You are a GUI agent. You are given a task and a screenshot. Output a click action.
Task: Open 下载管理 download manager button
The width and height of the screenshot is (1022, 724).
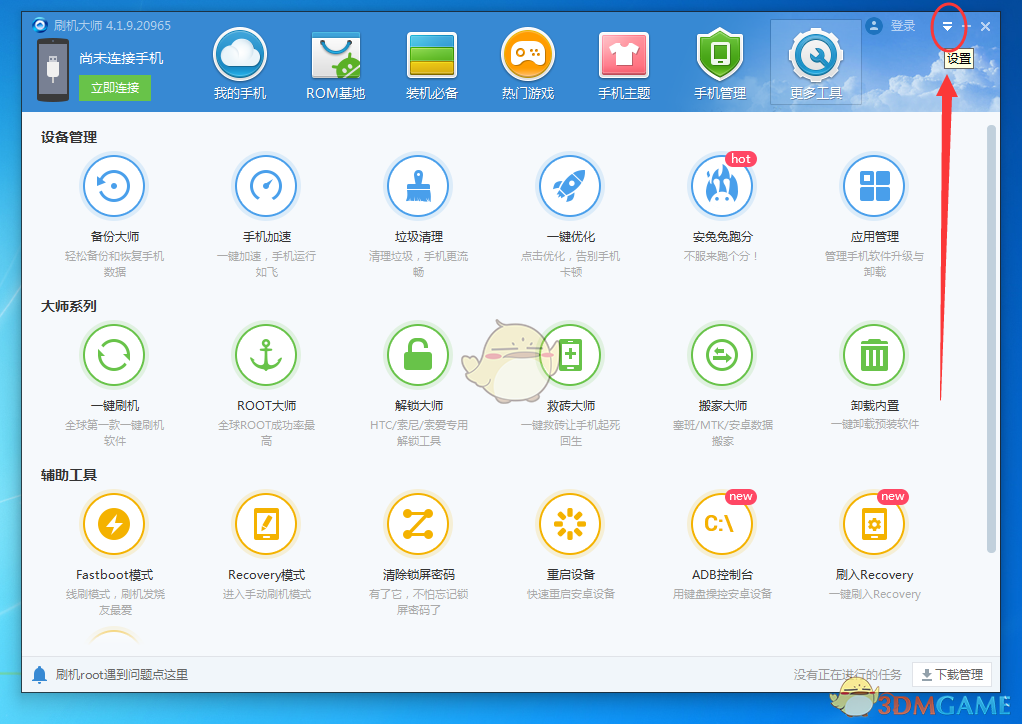point(953,675)
